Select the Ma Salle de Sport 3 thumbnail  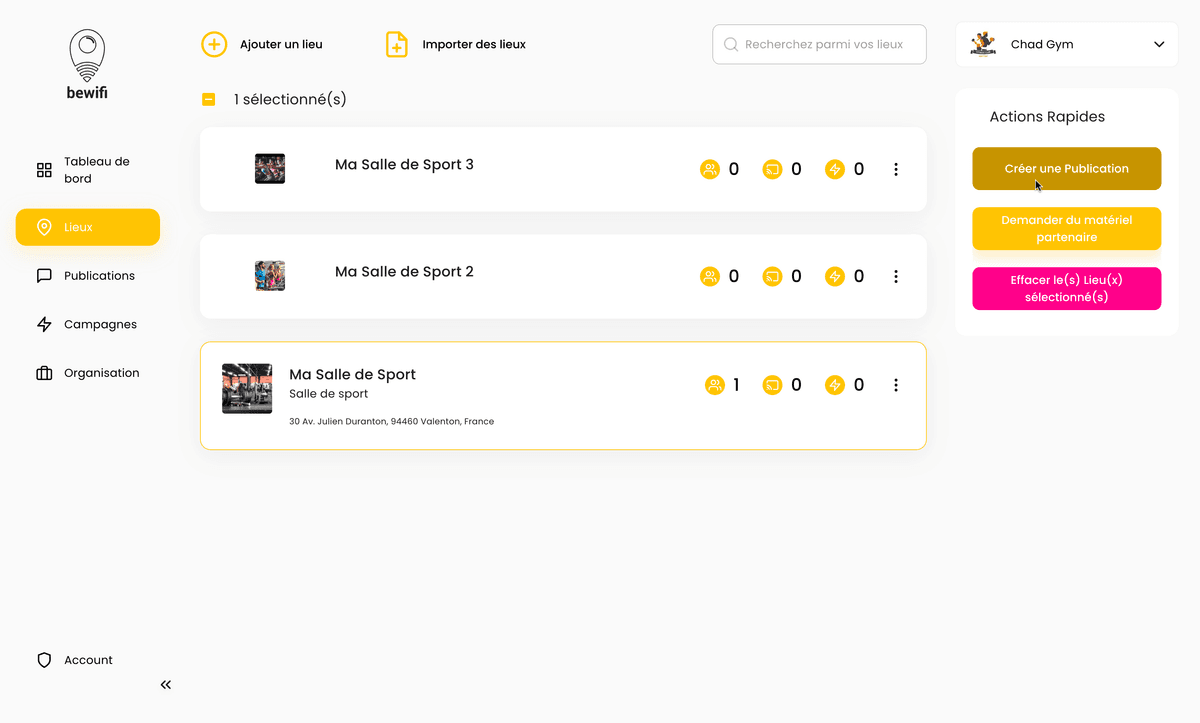270,169
